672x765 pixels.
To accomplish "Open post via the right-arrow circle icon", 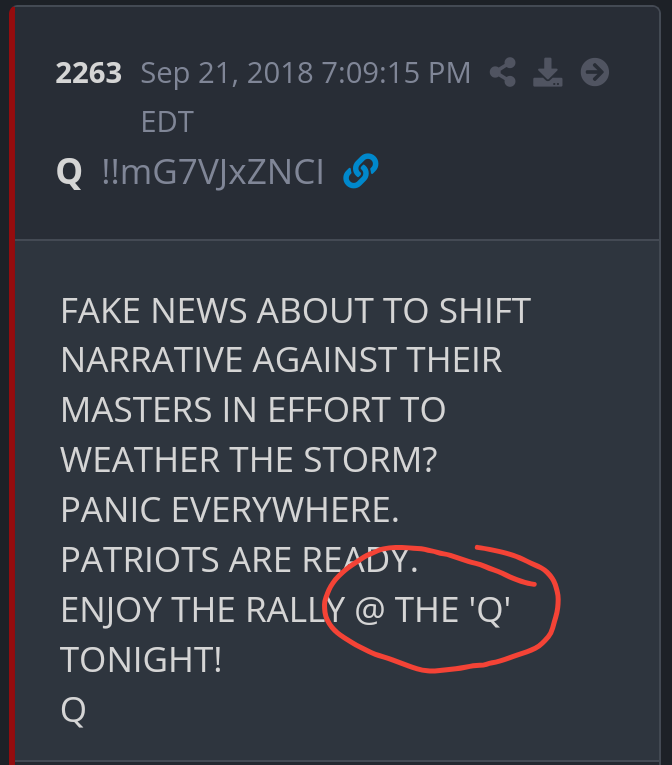I will (594, 72).
